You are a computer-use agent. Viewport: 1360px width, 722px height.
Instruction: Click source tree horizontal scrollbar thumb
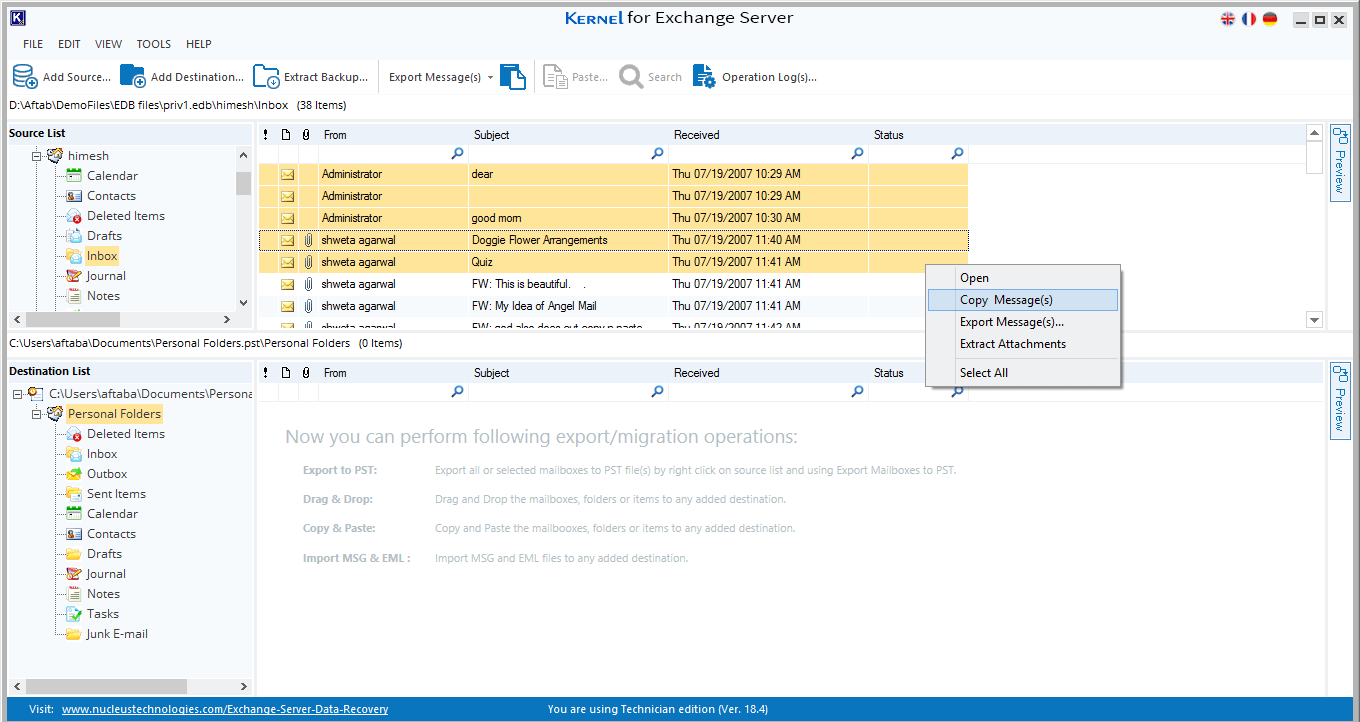coord(73,319)
